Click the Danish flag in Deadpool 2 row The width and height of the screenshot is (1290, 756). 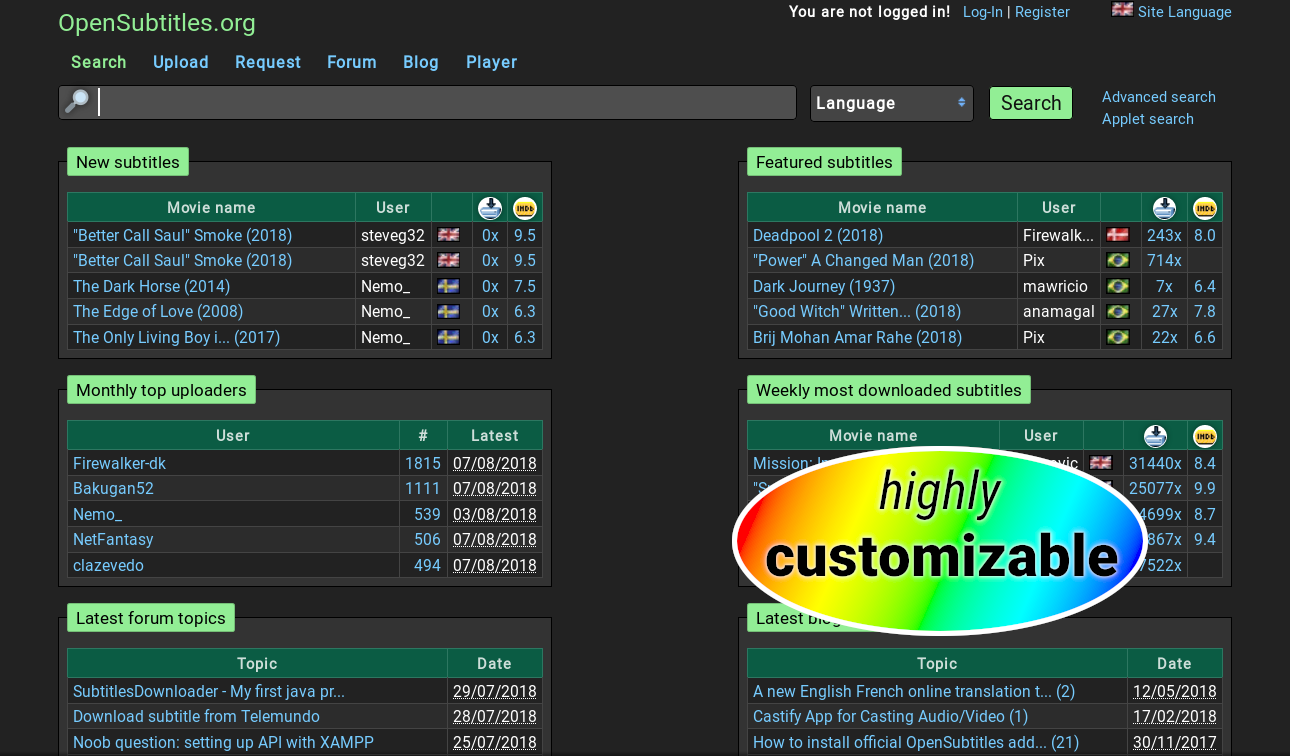click(1117, 235)
